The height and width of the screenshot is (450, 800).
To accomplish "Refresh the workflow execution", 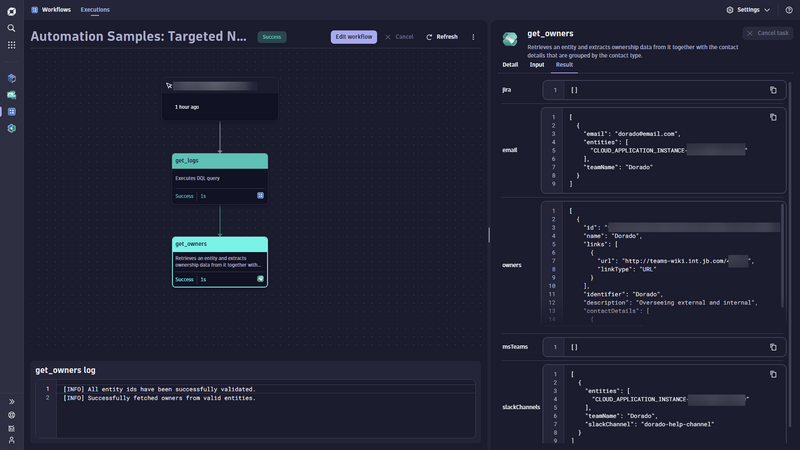I will pos(441,37).
